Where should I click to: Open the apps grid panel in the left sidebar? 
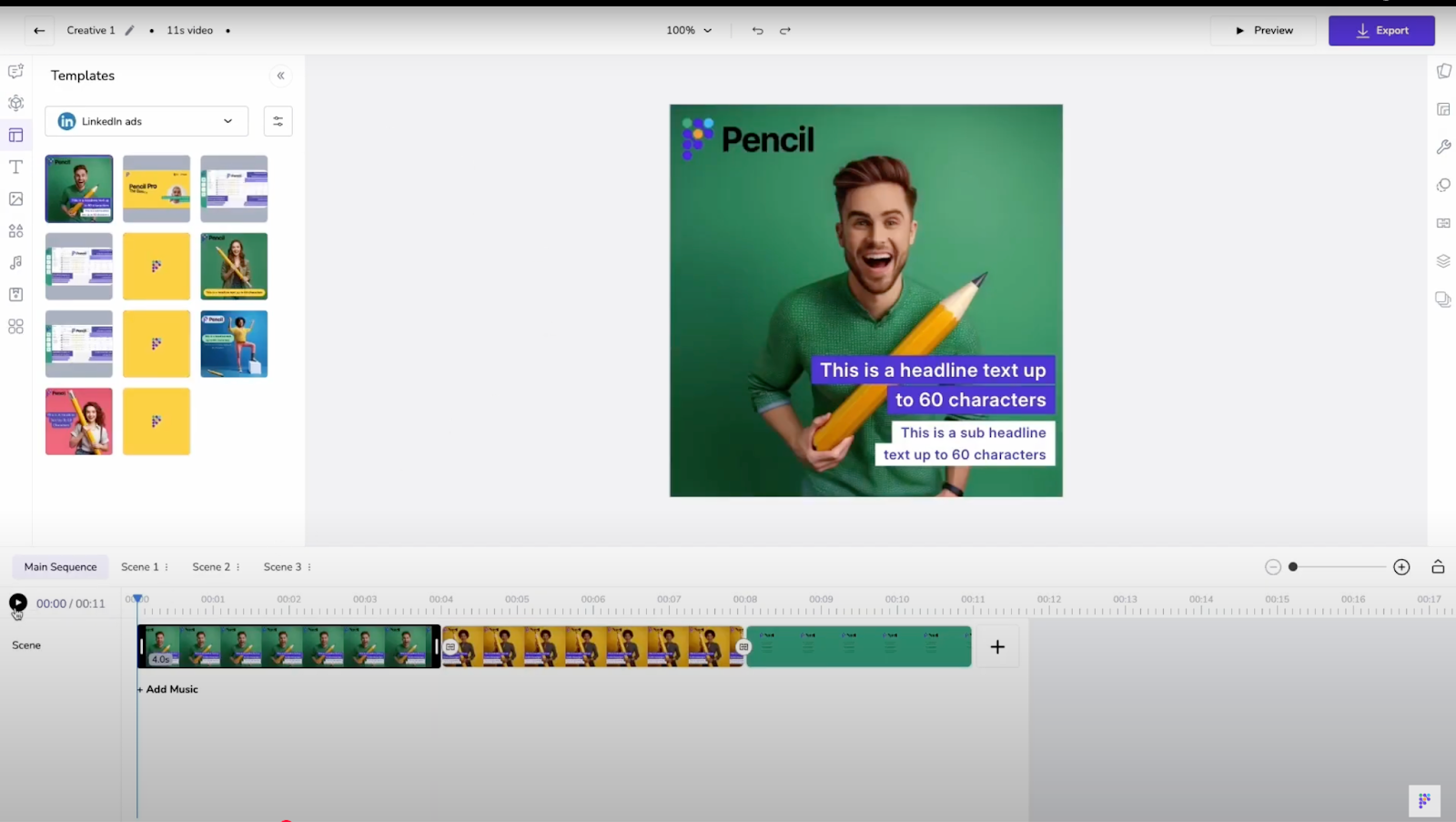(15, 326)
